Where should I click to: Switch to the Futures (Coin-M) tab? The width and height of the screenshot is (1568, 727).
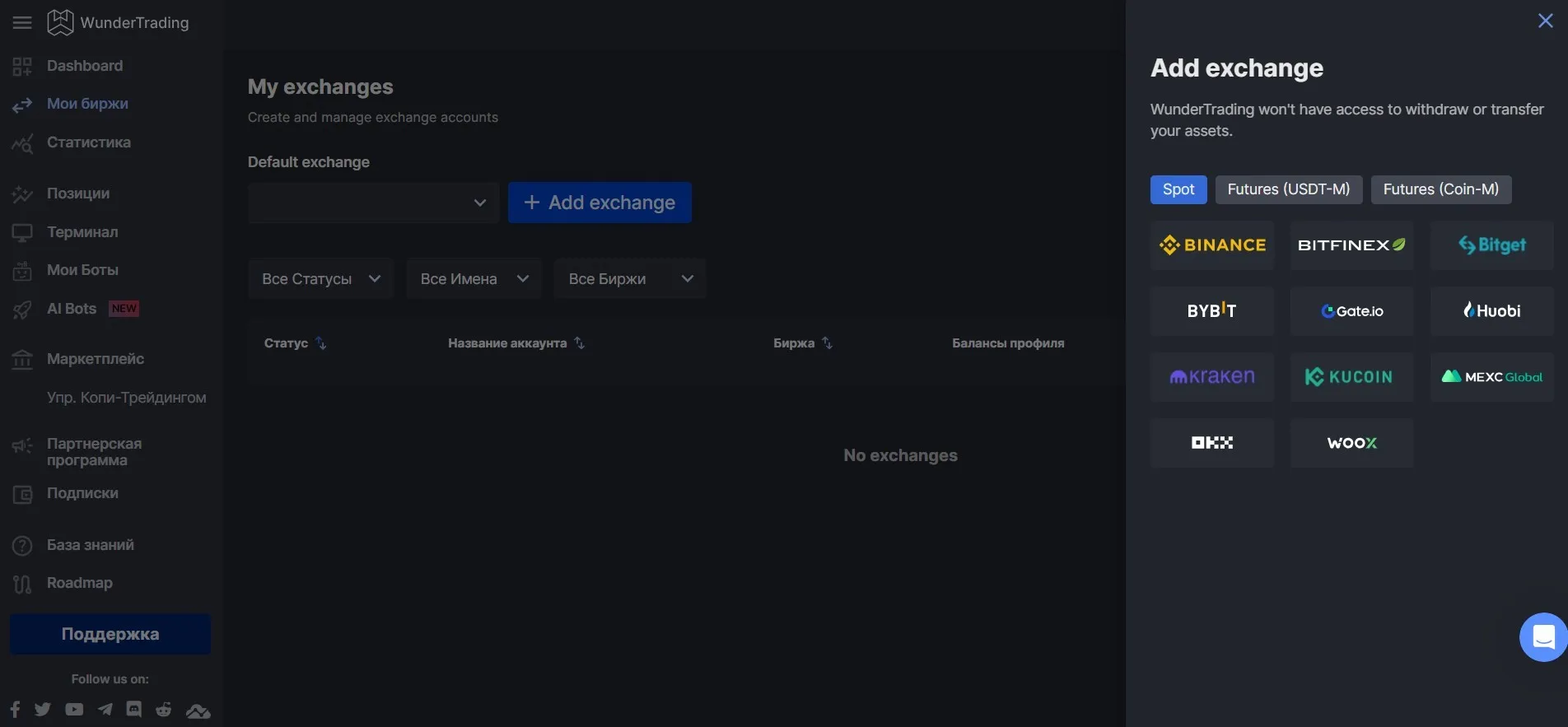[1441, 189]
